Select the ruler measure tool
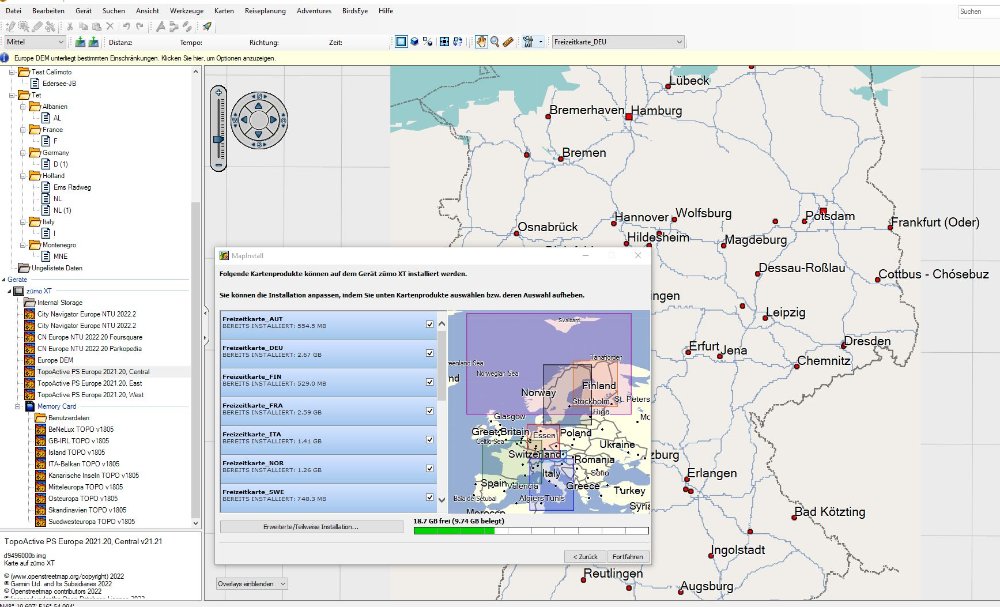 click(508, 42)
